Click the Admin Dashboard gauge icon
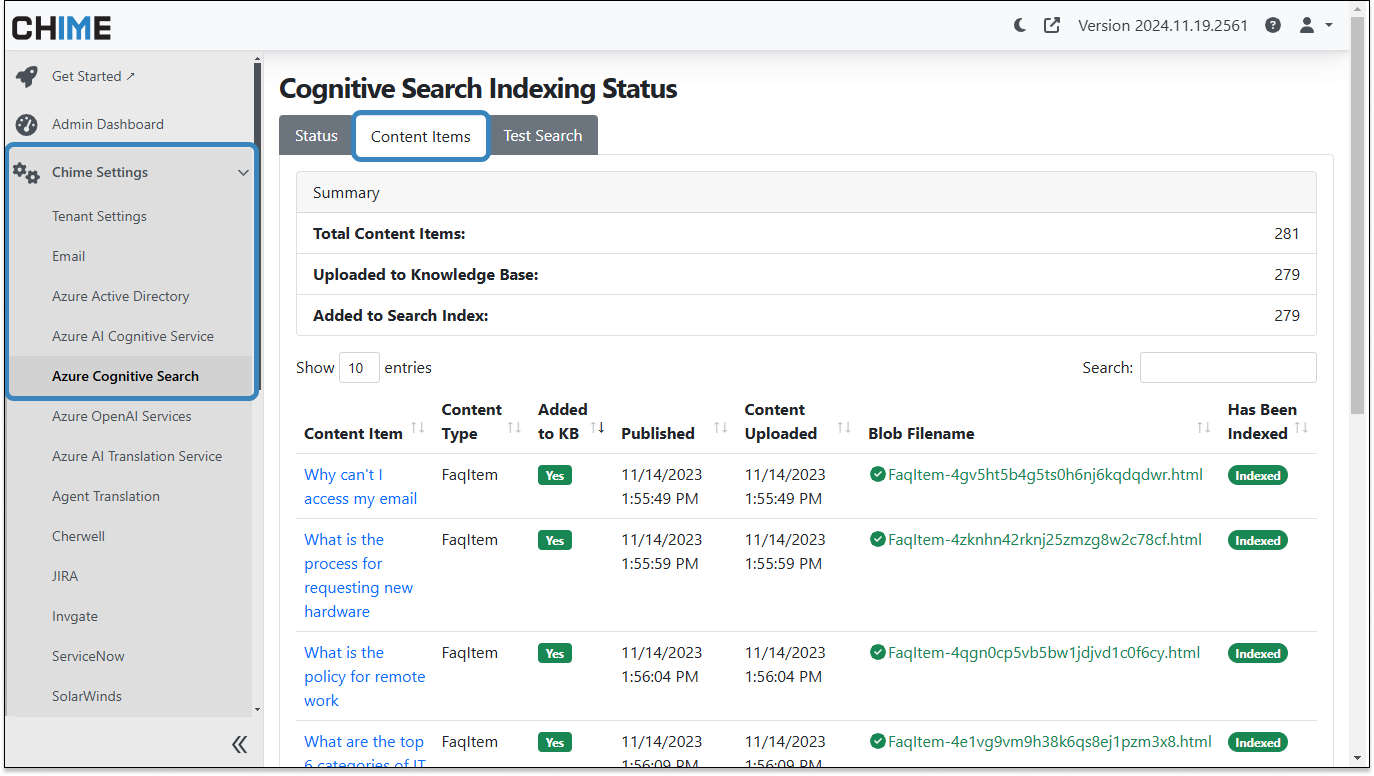Screen dimensions: 1374x776 tap(27, 125)
